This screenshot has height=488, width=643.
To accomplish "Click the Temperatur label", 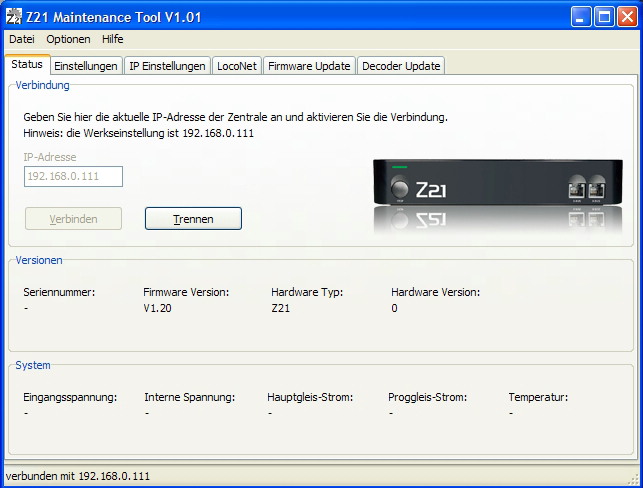I will coord(538,397).
